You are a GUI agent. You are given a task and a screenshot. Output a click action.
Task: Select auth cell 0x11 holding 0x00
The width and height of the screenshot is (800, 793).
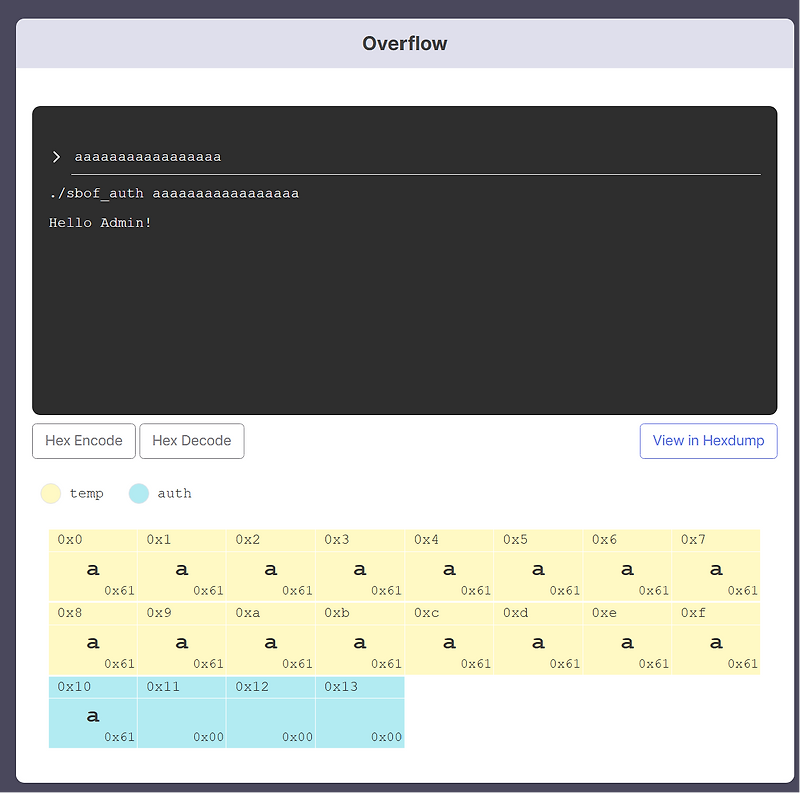pos(181,712)
